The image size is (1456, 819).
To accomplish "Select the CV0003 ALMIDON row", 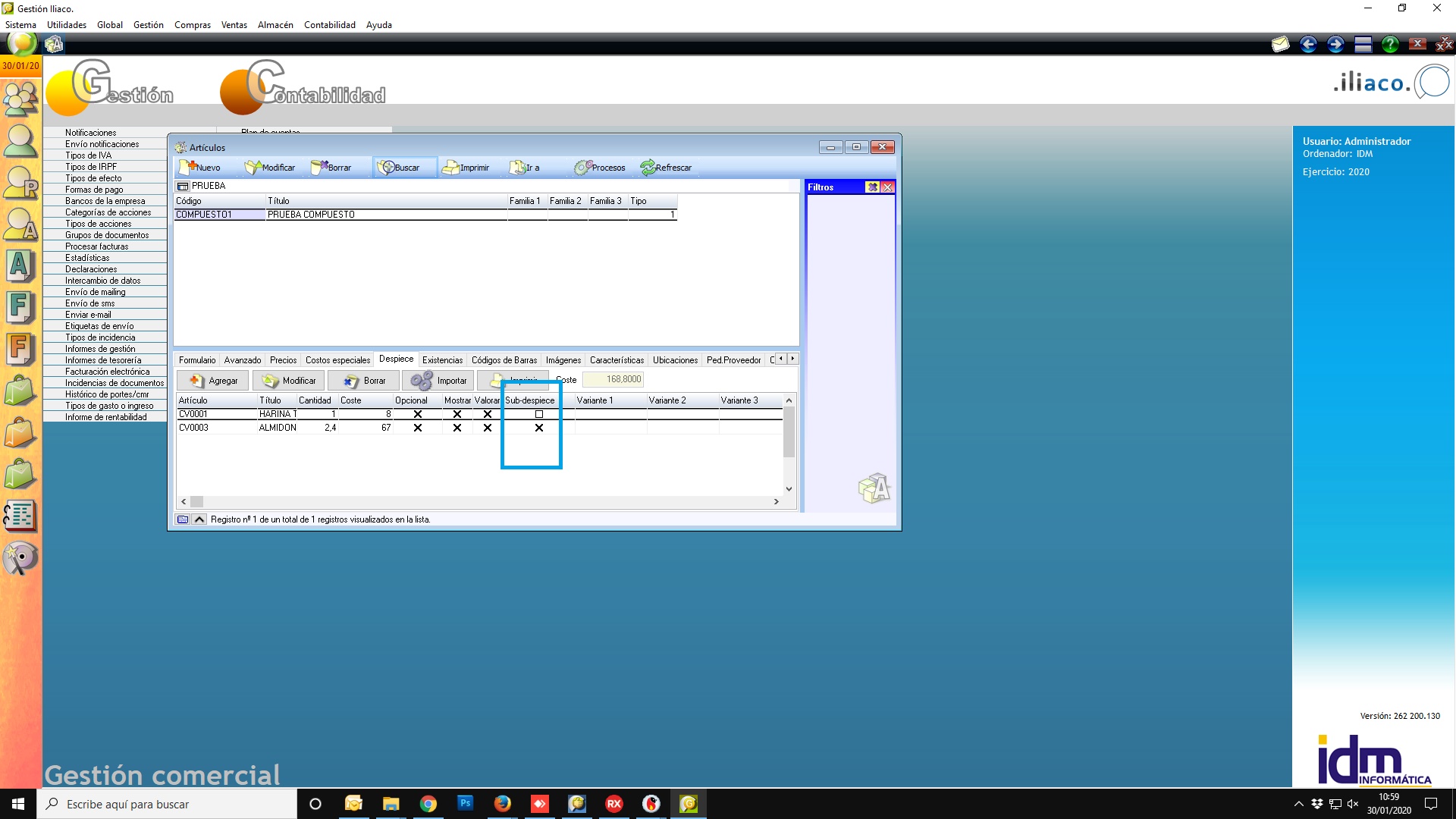I will (x=479, y=428).
